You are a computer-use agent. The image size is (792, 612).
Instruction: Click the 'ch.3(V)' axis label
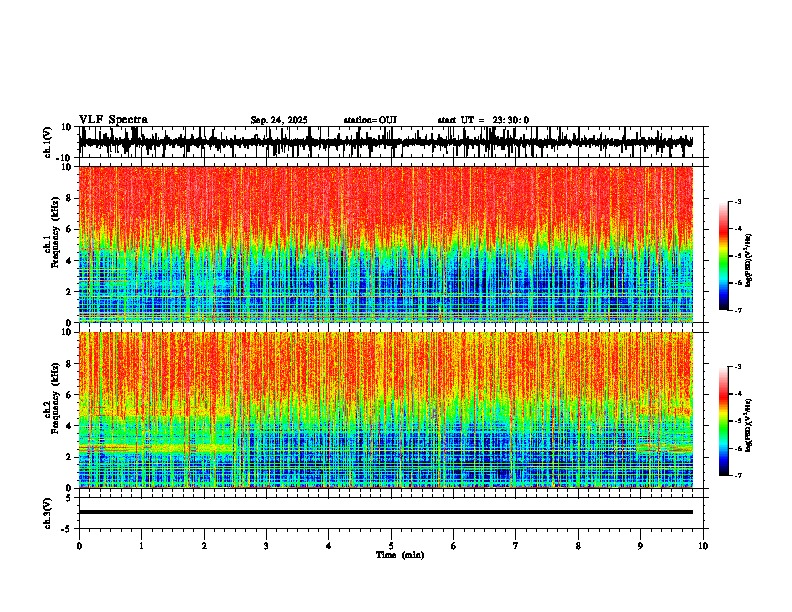click(x=48, y=513)
